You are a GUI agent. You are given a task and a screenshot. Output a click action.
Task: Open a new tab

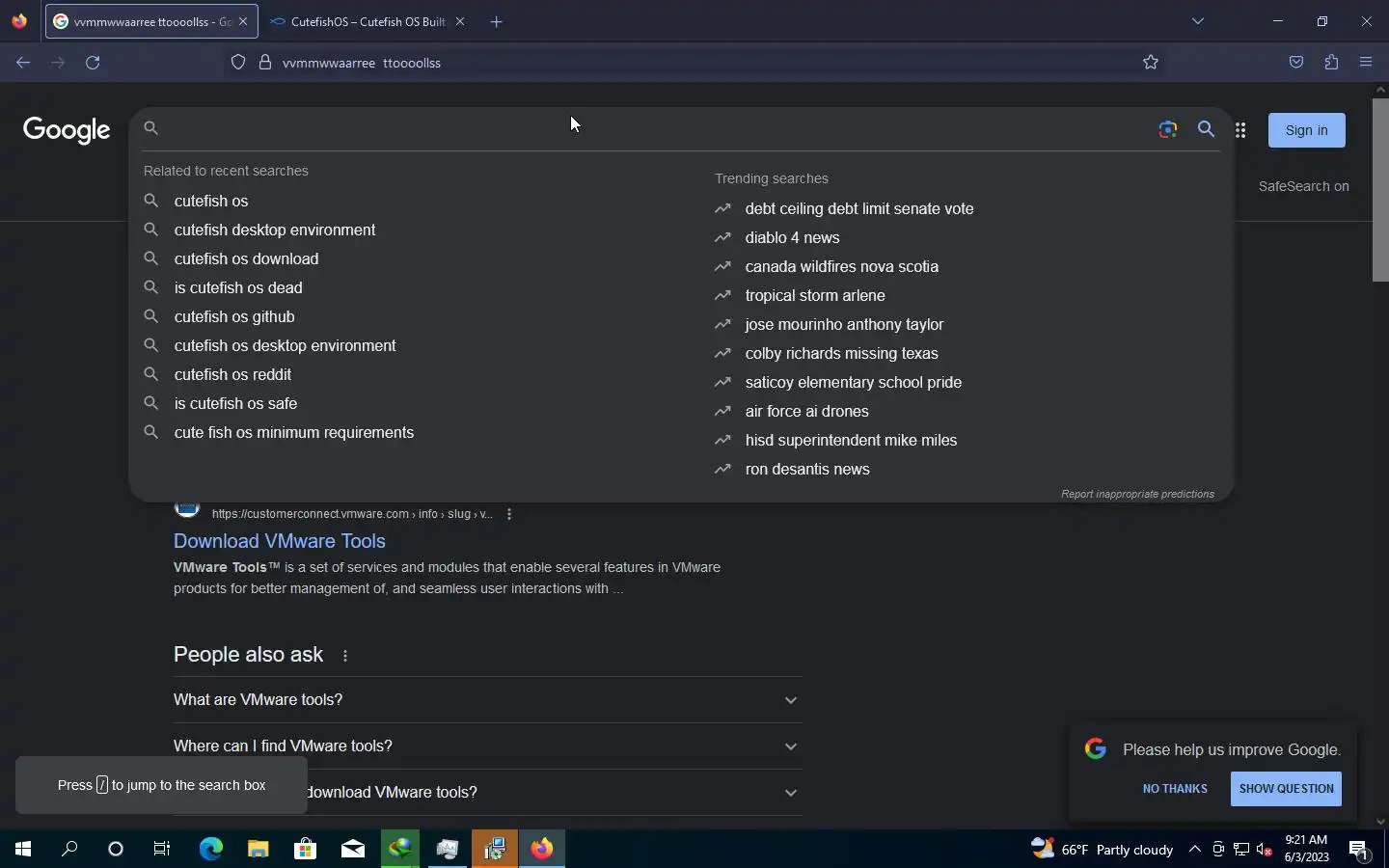click(x=496, y=21)
